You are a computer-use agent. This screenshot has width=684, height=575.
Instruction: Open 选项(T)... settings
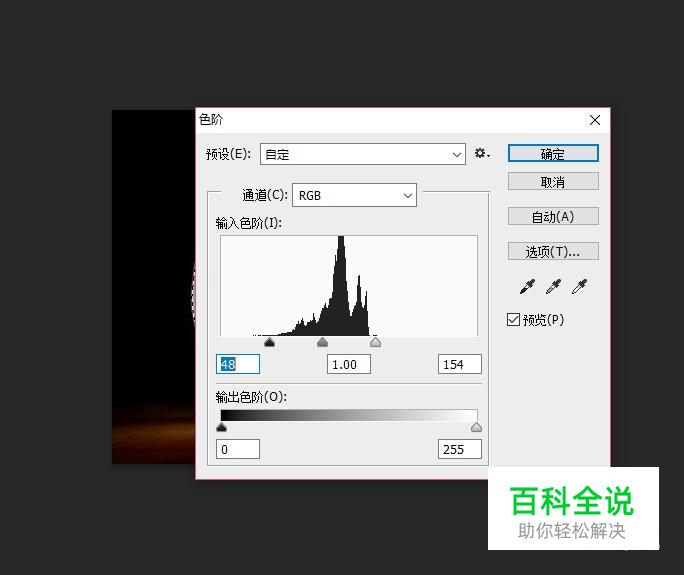[x=553, y=251]
